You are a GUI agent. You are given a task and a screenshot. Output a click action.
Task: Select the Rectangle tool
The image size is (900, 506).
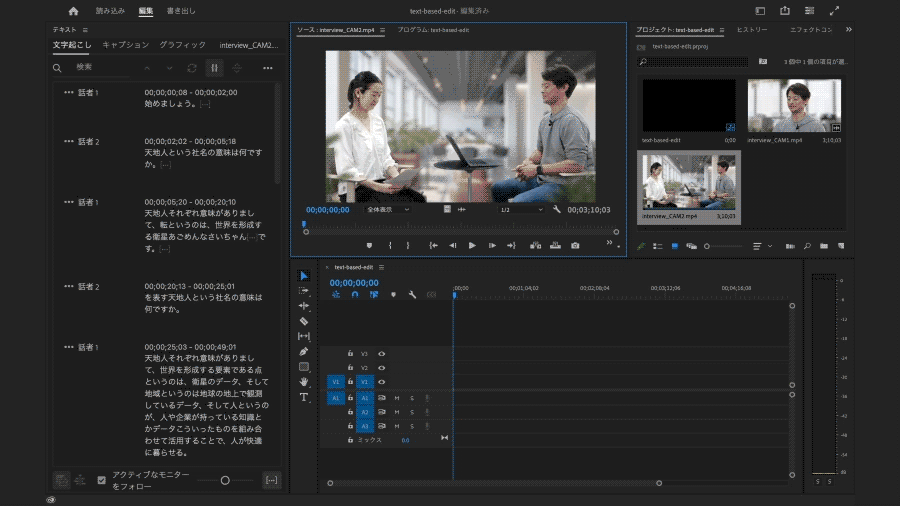pyautogui.click(x=304, y=367)
